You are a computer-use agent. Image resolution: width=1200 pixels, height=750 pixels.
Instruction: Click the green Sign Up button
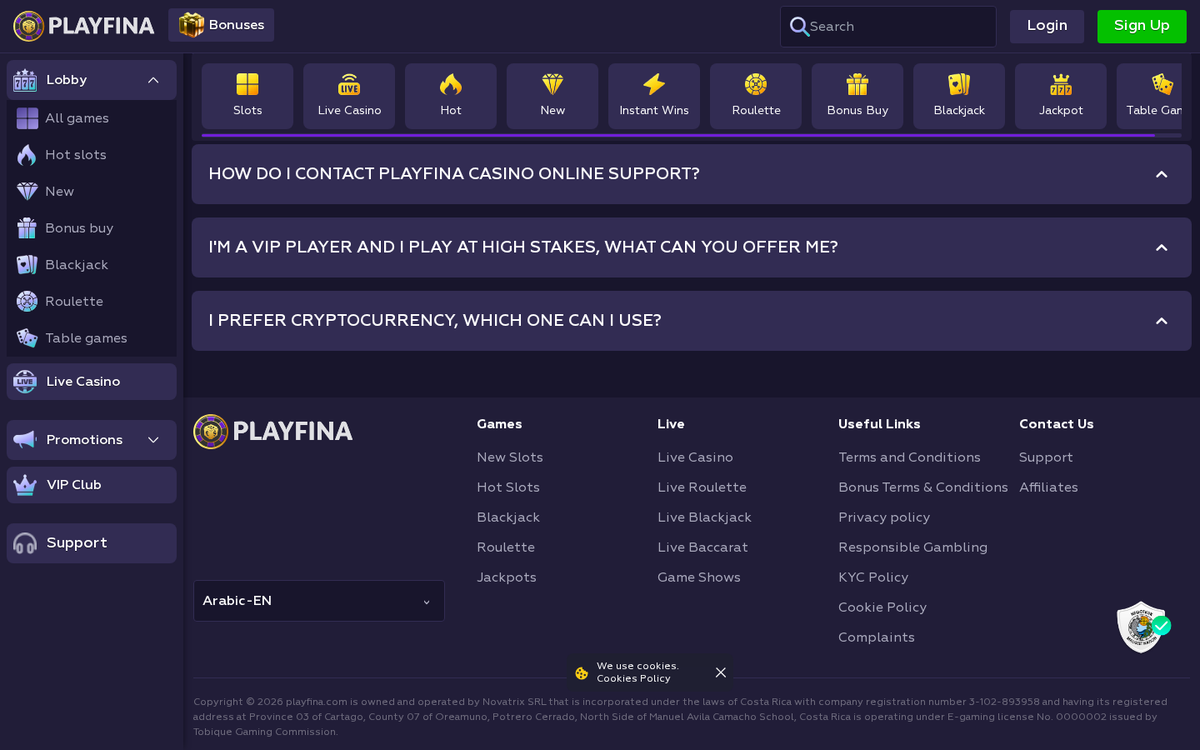pyautogui.click(x=1142, y=26)
